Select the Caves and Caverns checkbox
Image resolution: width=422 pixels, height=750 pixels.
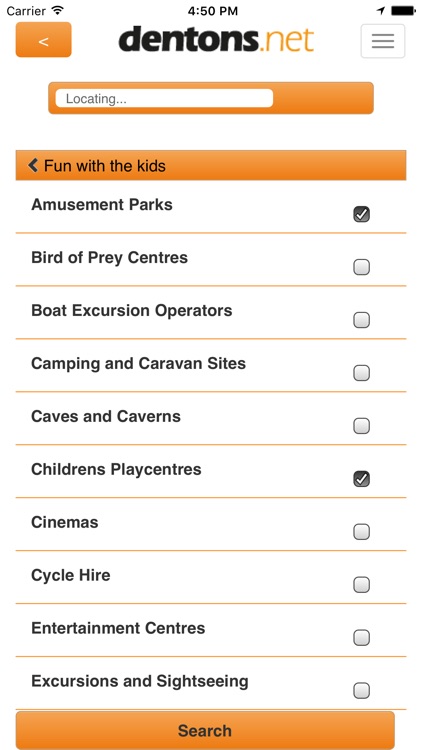361,426
